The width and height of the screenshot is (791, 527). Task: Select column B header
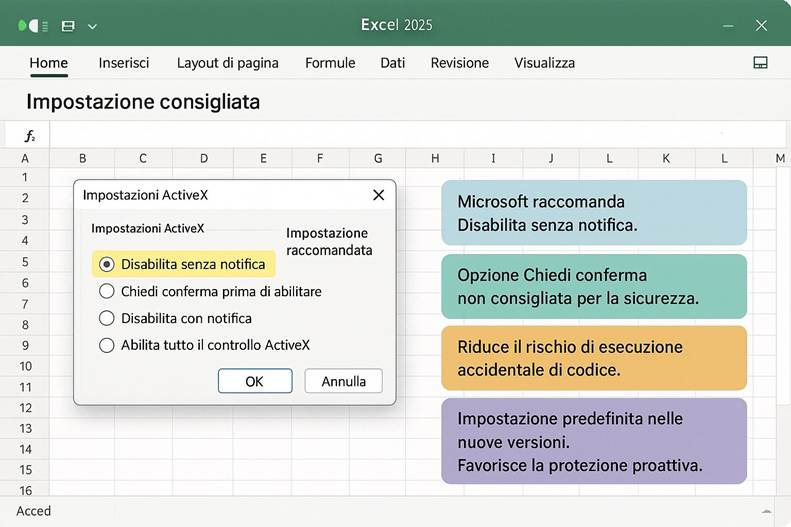point(82,158)
